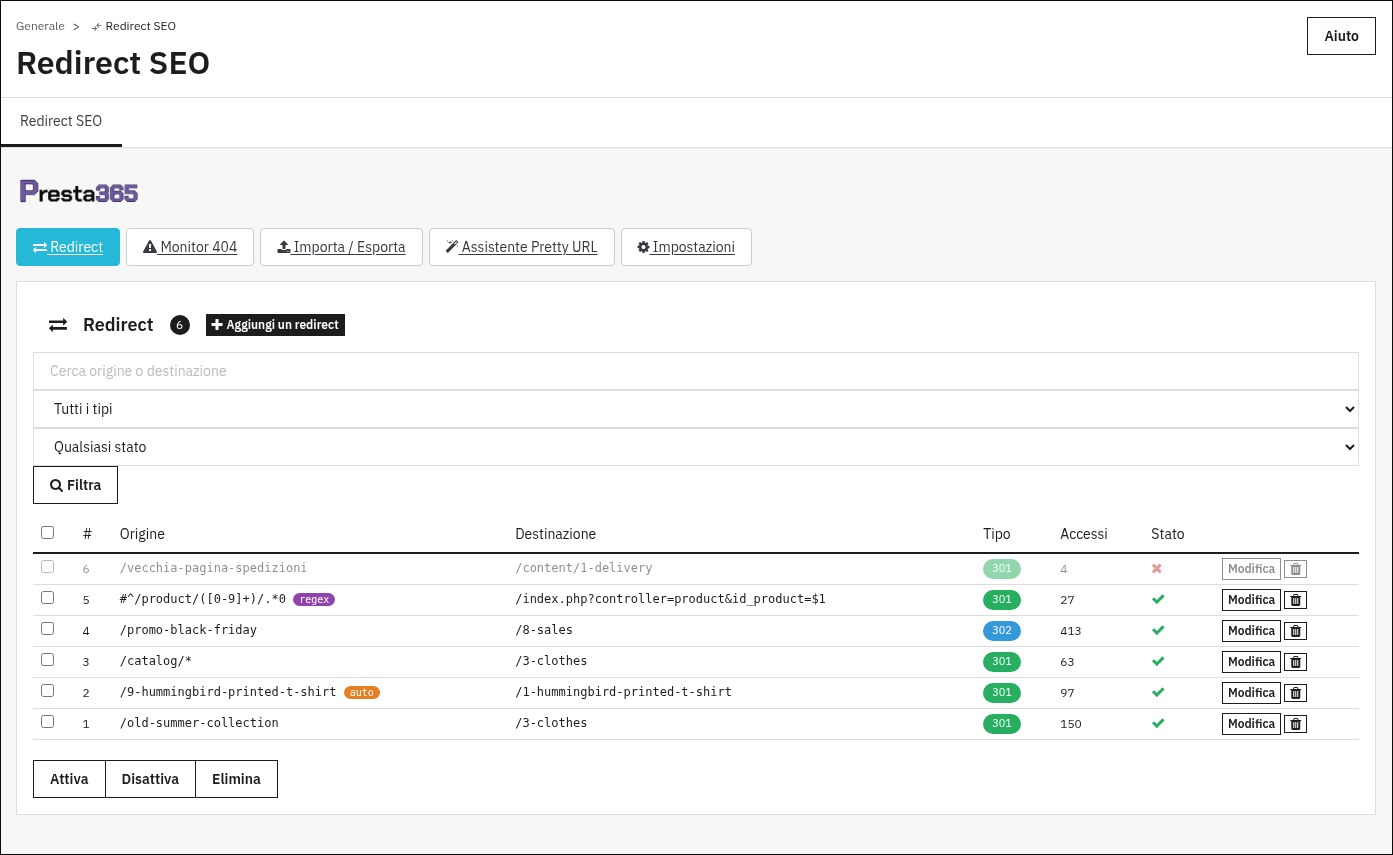This screenshot has width=1393, height=855.
Task: Click trash icon on /catalog/* row
Action: (1295, 662)
